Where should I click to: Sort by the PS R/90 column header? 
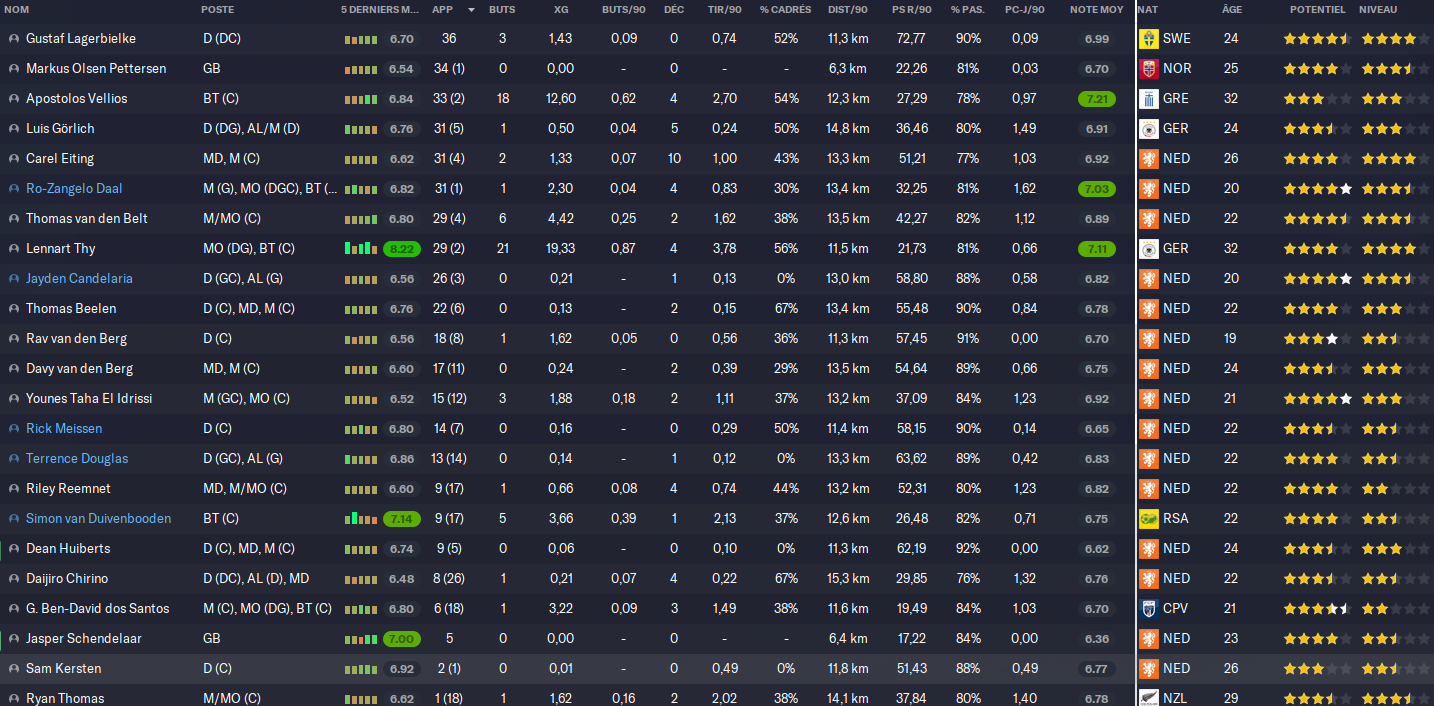[911, 9]
